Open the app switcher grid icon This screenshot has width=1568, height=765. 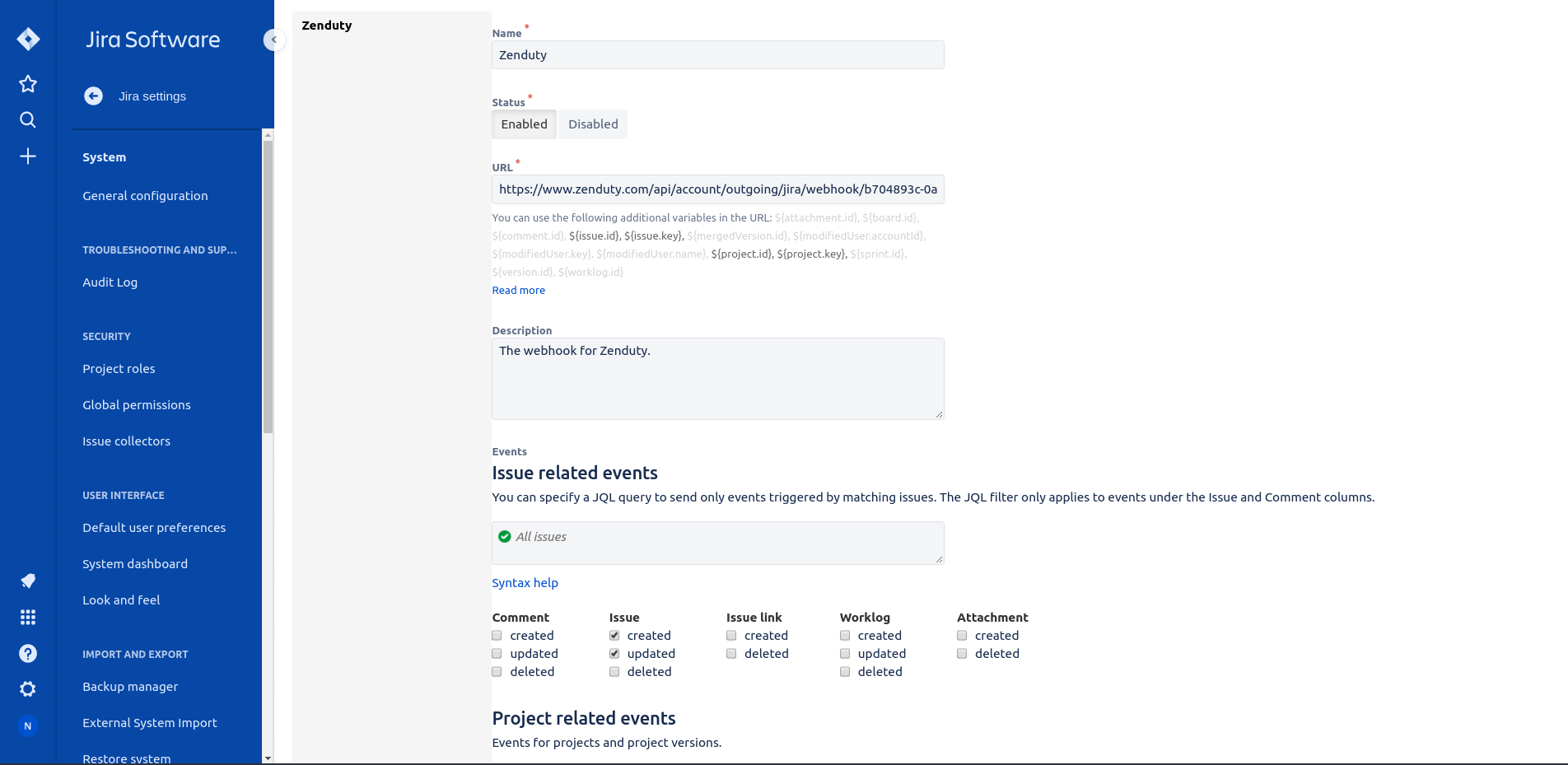[28, 617]
